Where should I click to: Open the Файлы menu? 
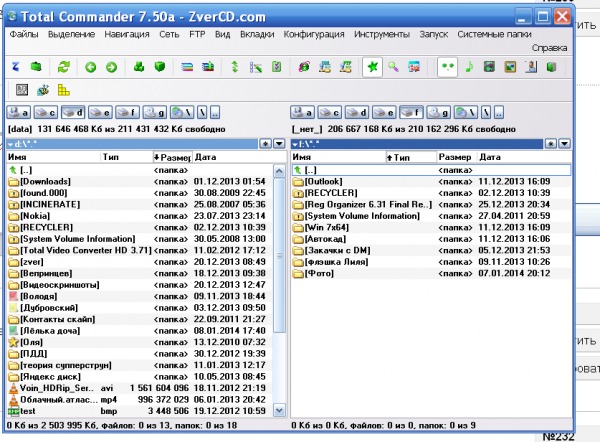click(x=24, y=34)
